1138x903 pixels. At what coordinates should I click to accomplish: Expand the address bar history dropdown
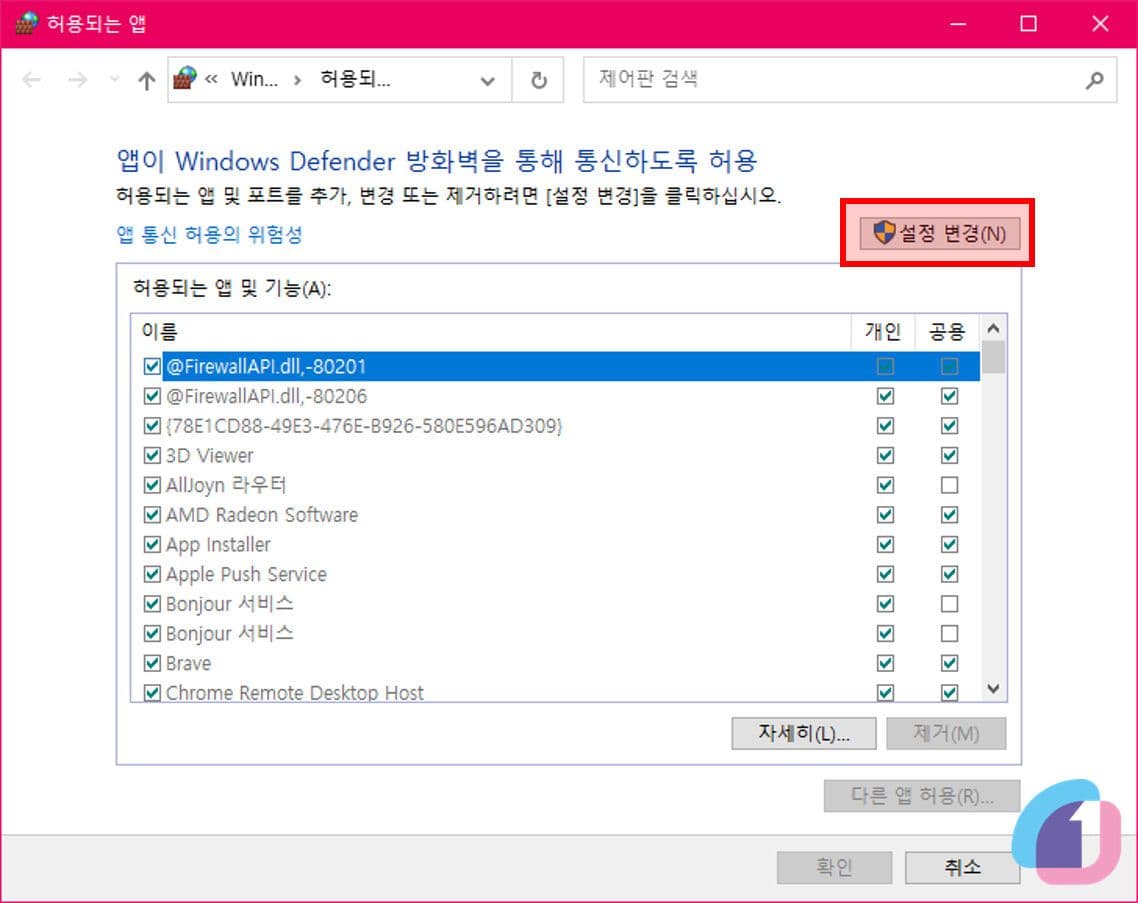click(488, 81)
